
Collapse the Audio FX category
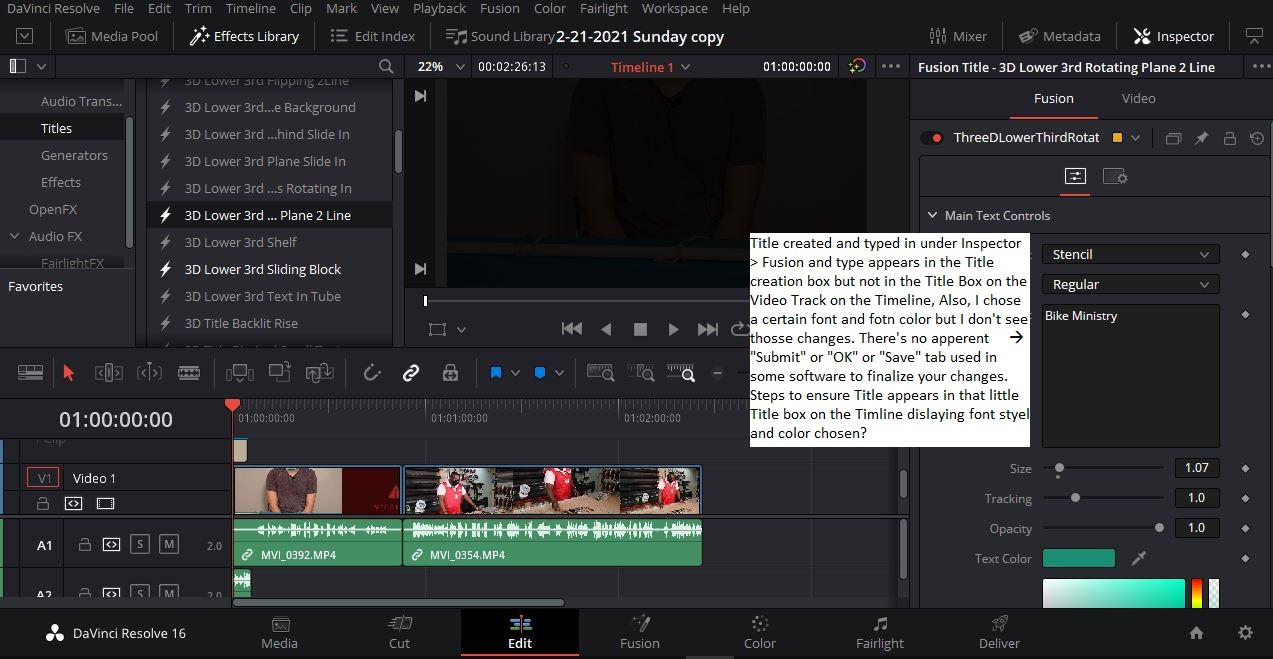tap(14, 237)
